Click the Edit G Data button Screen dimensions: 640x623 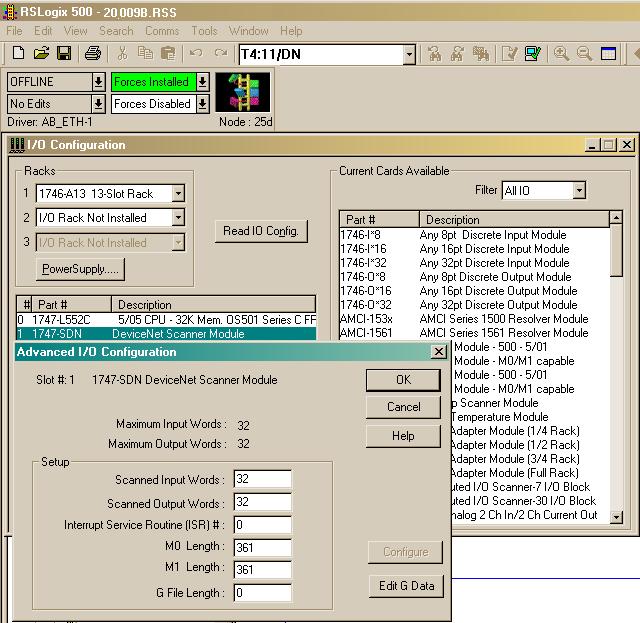(406, 586)
